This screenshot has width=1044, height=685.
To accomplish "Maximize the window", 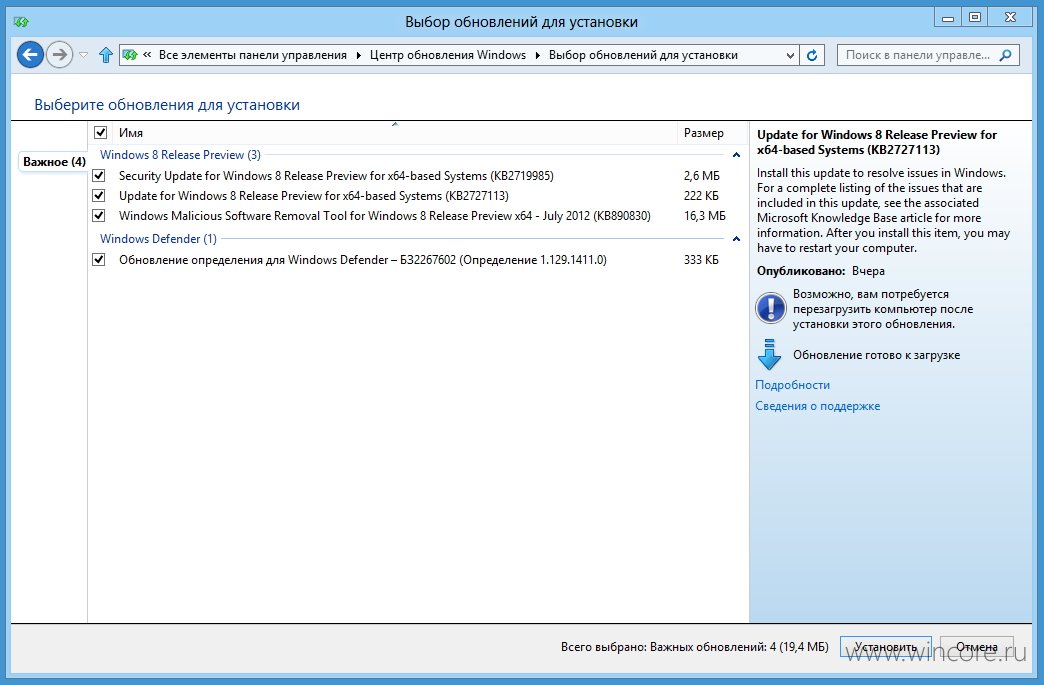I will [974, 18].
